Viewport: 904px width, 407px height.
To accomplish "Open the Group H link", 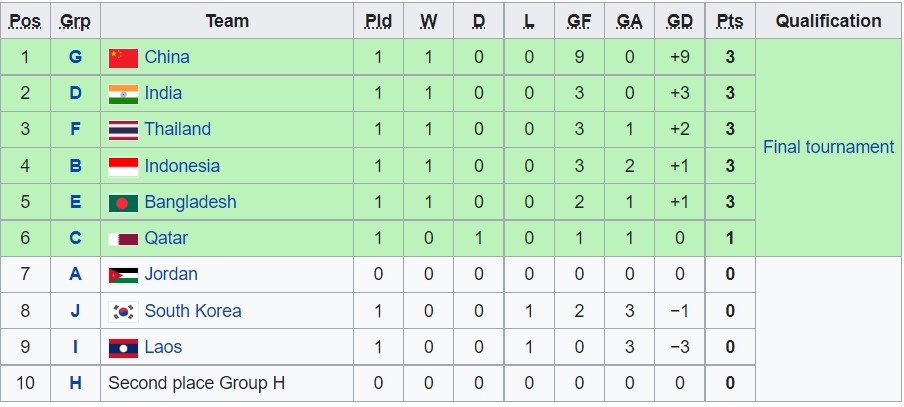I will 75,383.
